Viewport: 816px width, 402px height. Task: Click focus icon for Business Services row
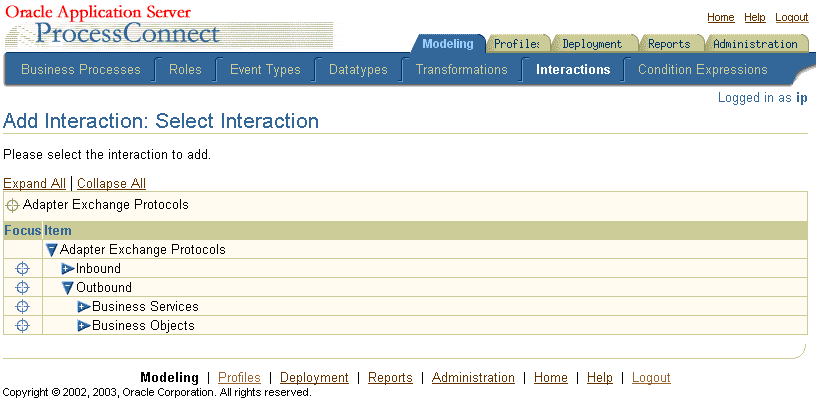pyautogui.click(x=22, y=307)
